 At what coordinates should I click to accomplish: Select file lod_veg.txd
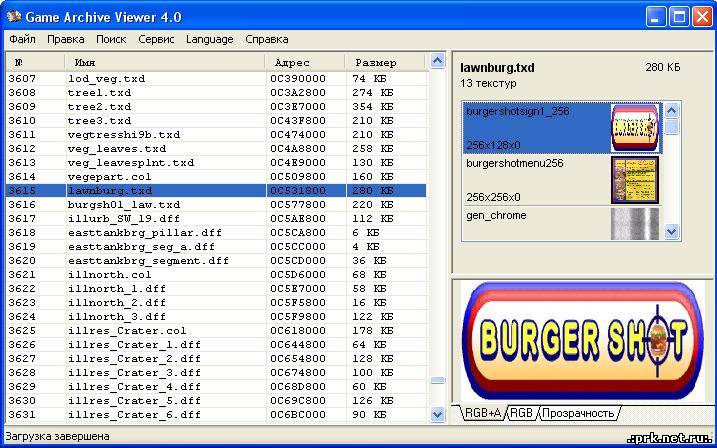(107, 79)
